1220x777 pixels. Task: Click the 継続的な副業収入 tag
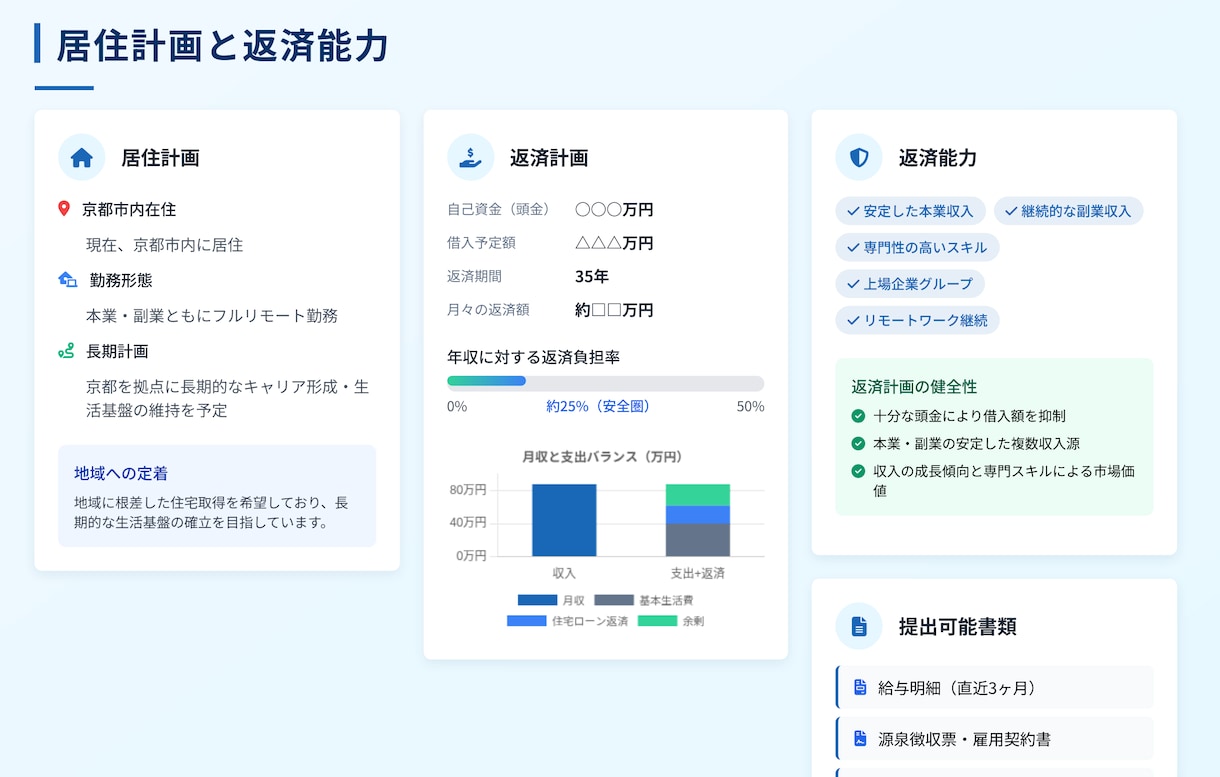tap(1069, 211)
